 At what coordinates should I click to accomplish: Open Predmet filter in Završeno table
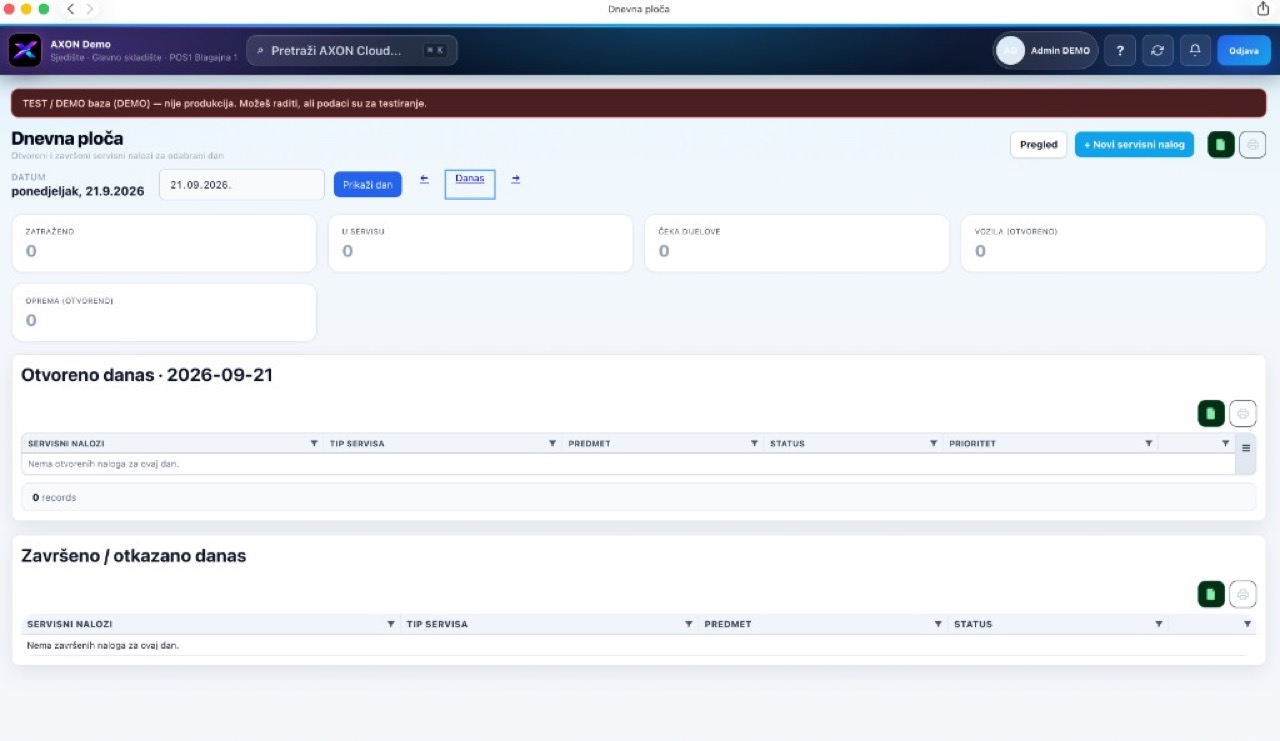click(938, 624)
